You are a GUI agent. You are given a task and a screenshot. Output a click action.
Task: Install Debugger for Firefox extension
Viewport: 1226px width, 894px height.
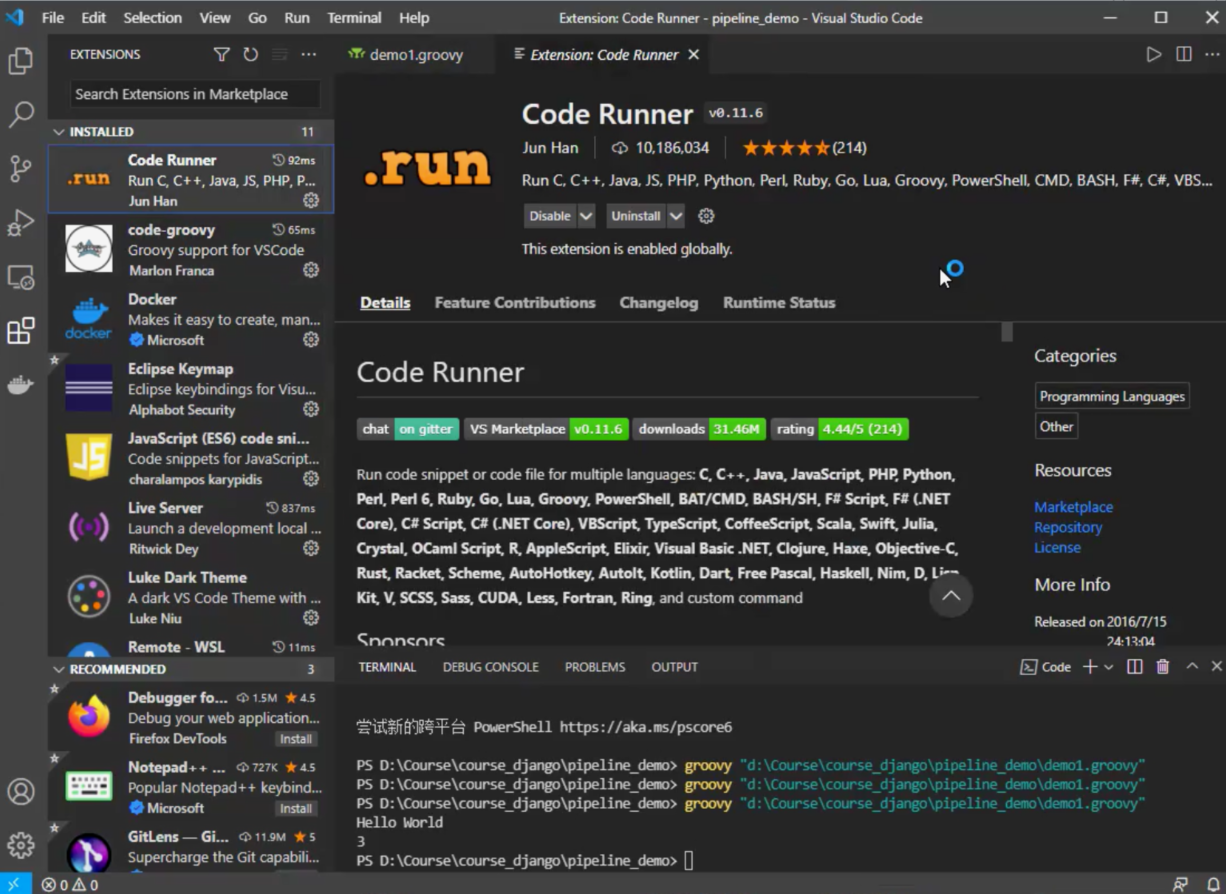[x=296, y=739]
